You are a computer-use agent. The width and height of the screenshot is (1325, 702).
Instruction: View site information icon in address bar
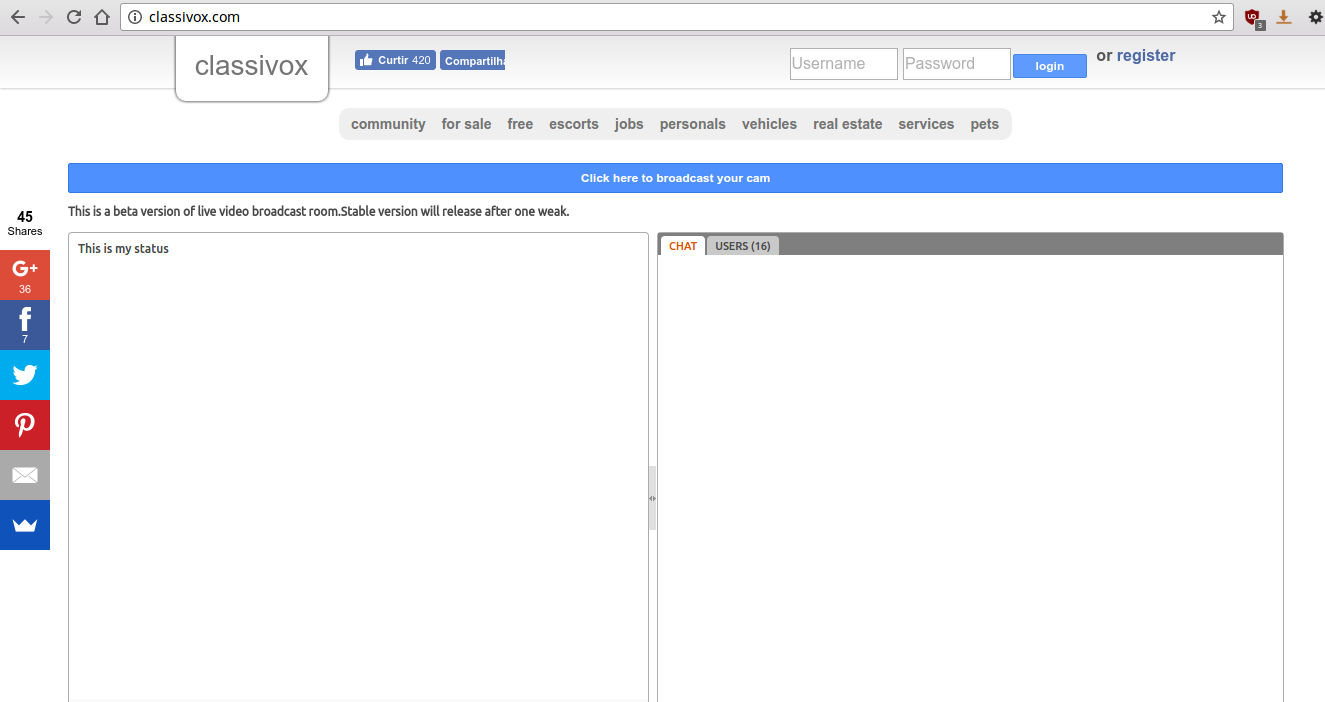coord(135,17)
